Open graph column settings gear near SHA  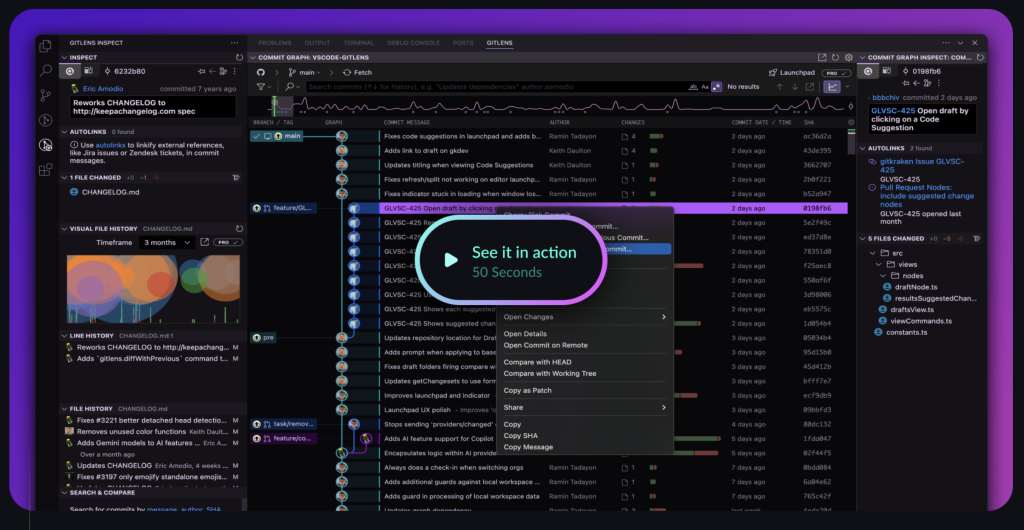850,122
